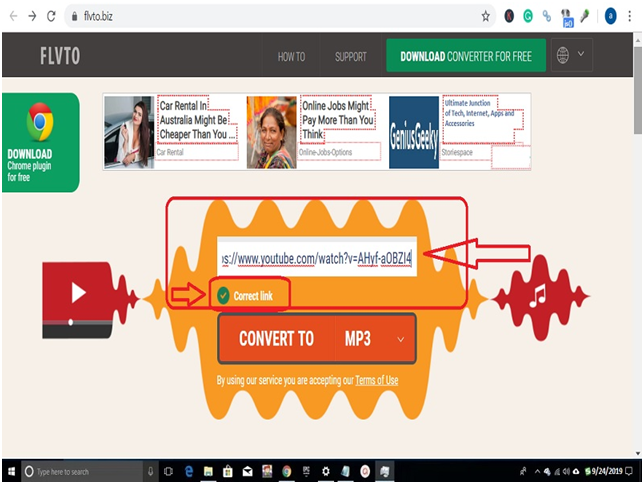Click the Car Rental ad woman thumbnail
Image resolution: width=644 pixels, height=484 pixels.
point(129,132)
